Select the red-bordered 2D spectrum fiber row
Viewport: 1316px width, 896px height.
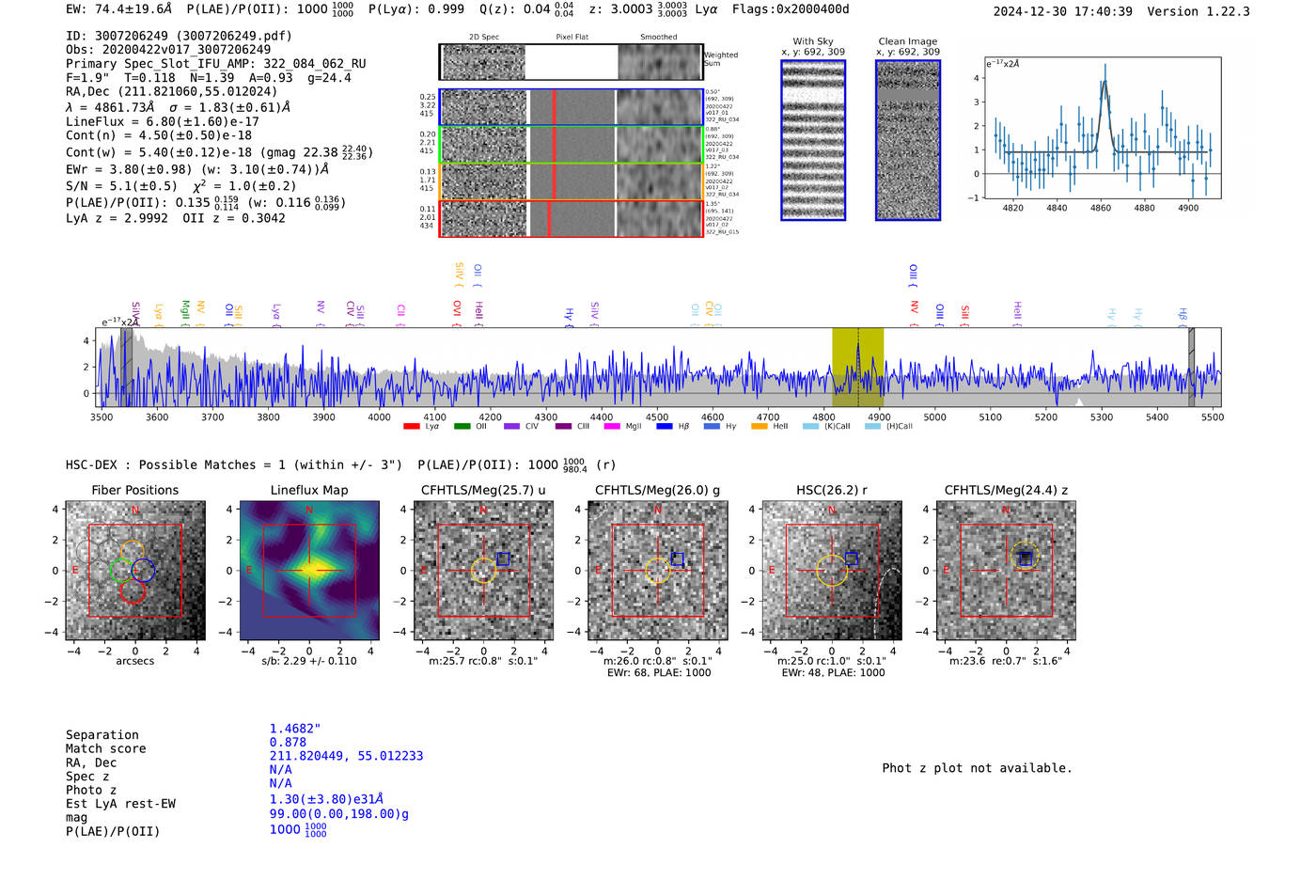(x=572, y=218)
